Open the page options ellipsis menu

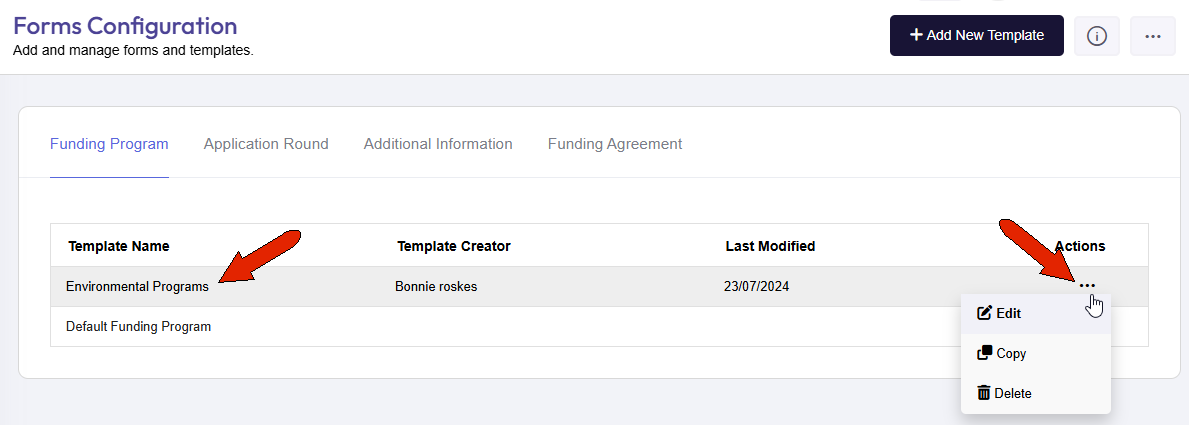tap(1153, 36)
